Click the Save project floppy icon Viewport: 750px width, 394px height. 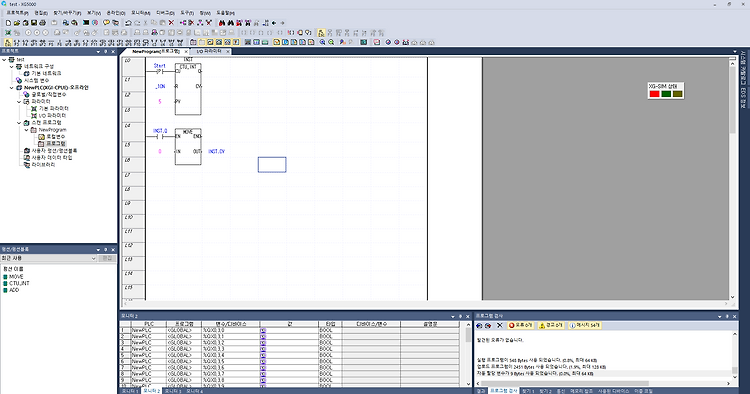pos(34,22)
